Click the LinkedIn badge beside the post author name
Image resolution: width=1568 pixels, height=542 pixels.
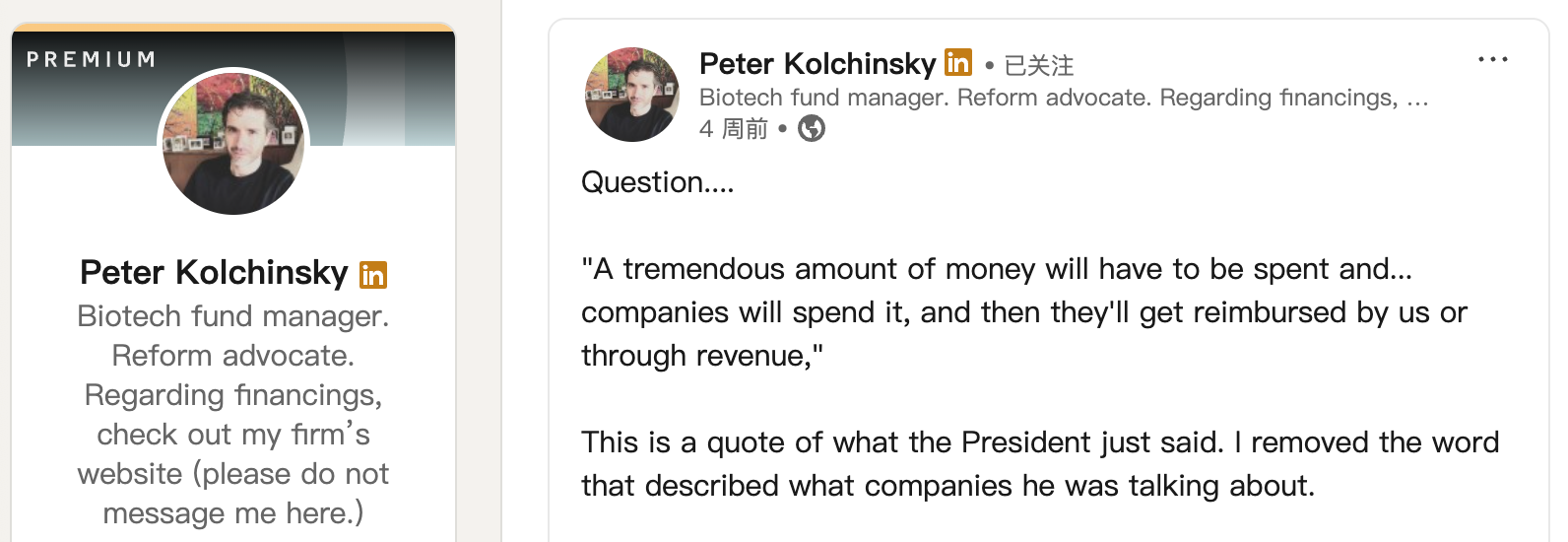(957, 63)
